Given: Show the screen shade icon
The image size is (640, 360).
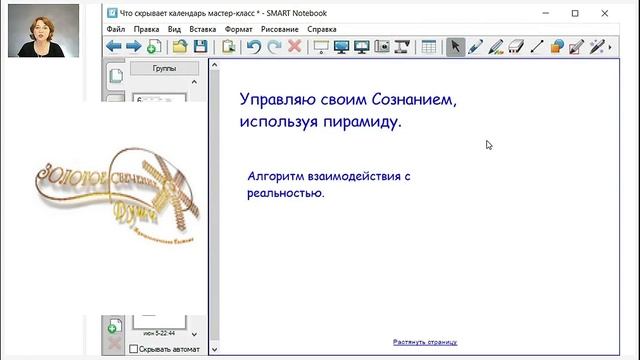Looking at the screenshot, I should (321, 47).
